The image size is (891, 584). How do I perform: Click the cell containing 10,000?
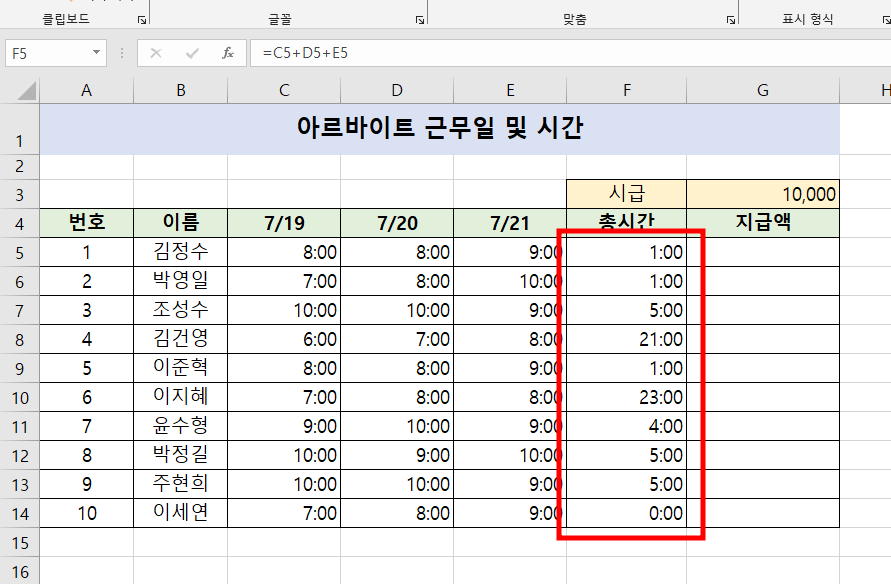click(763, 194)
